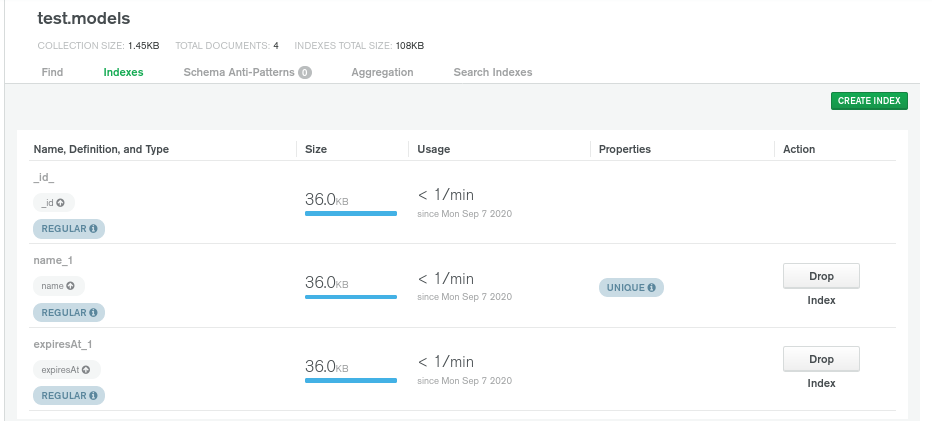Go to the Aggregation tab

[x=382, y=72]
